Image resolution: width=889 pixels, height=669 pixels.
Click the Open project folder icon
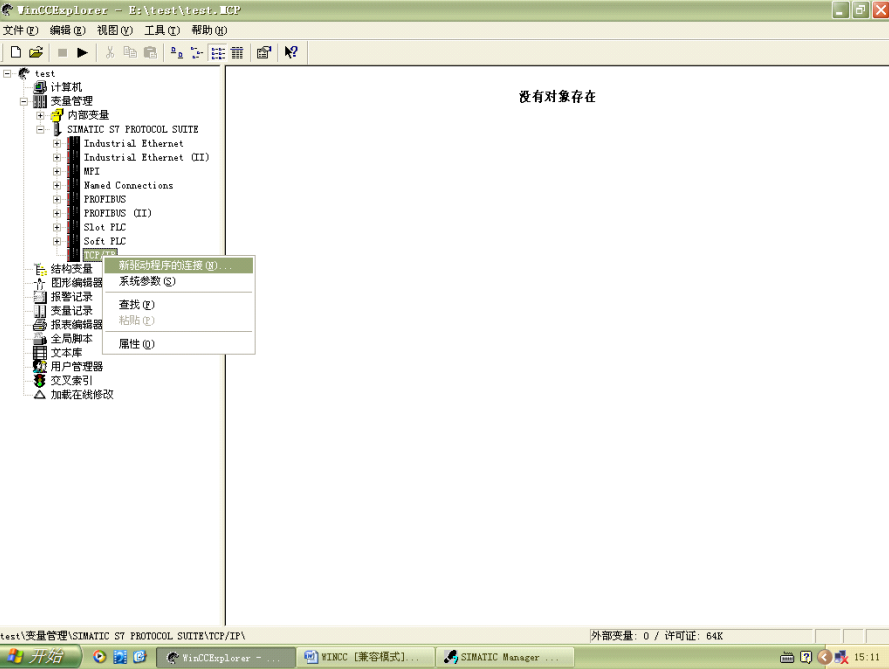click(36, 53)
